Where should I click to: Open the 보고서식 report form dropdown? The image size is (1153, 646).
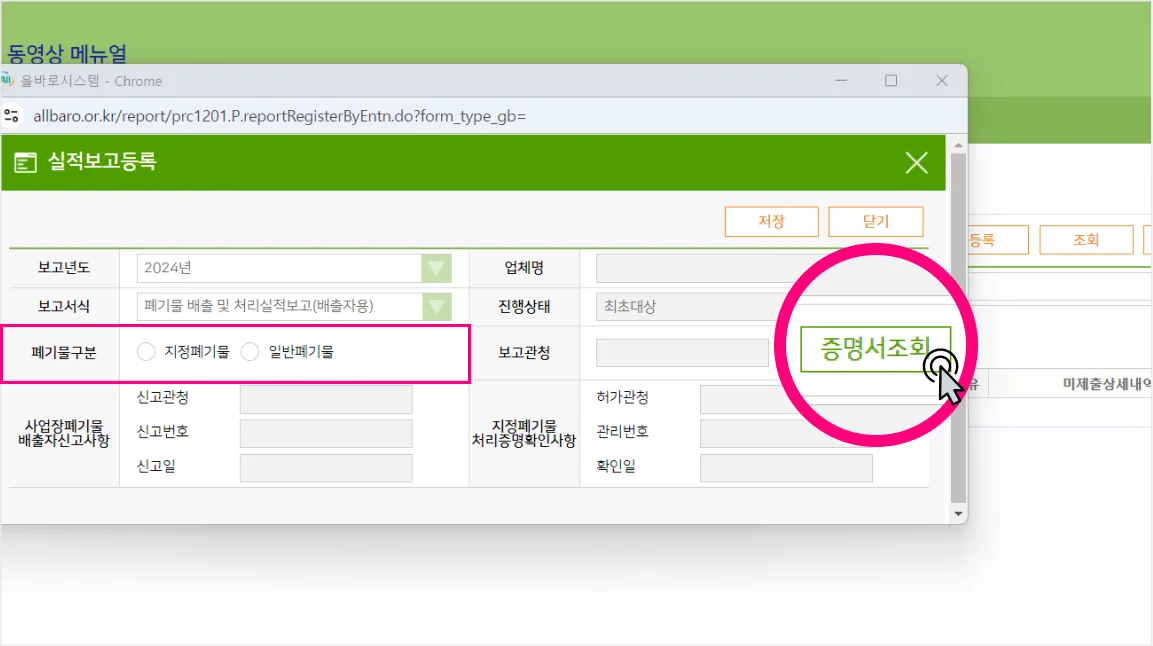point(437,307)
